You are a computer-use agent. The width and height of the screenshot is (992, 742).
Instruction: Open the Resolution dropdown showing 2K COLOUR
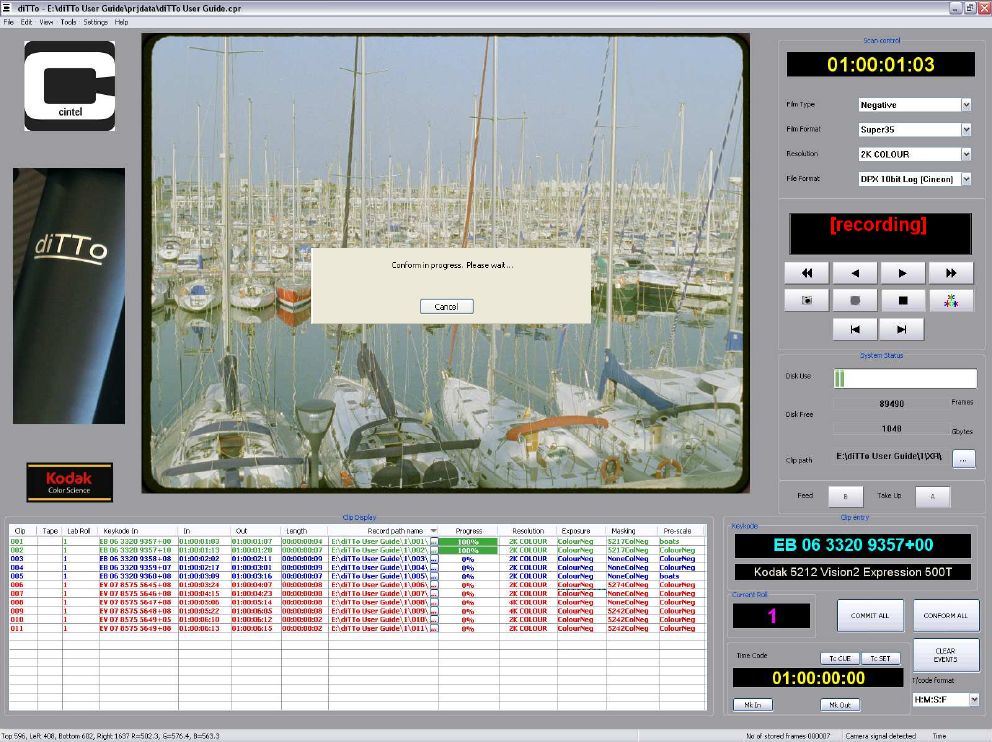[966, 155]
